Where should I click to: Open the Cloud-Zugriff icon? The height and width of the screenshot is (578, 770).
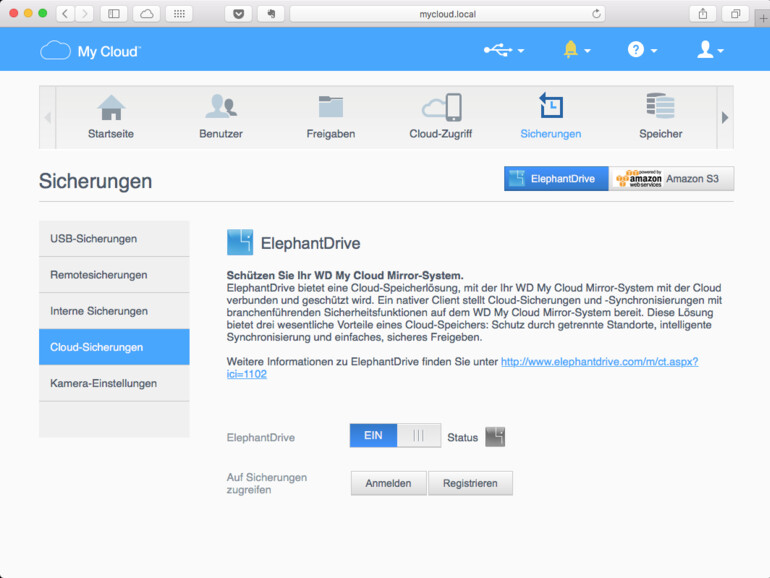[441, 107]
